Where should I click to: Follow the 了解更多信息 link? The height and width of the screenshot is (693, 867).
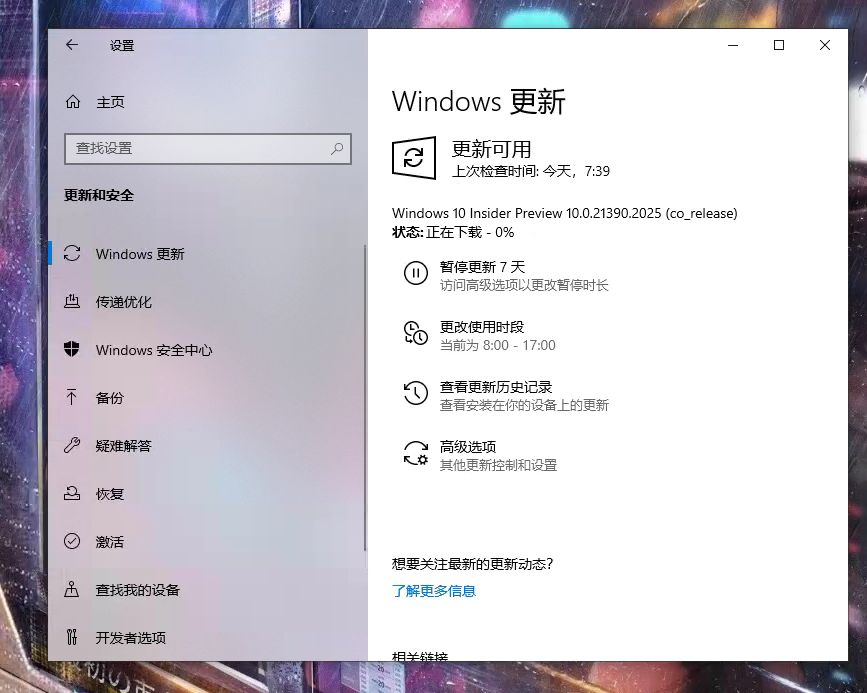(434, 591)
